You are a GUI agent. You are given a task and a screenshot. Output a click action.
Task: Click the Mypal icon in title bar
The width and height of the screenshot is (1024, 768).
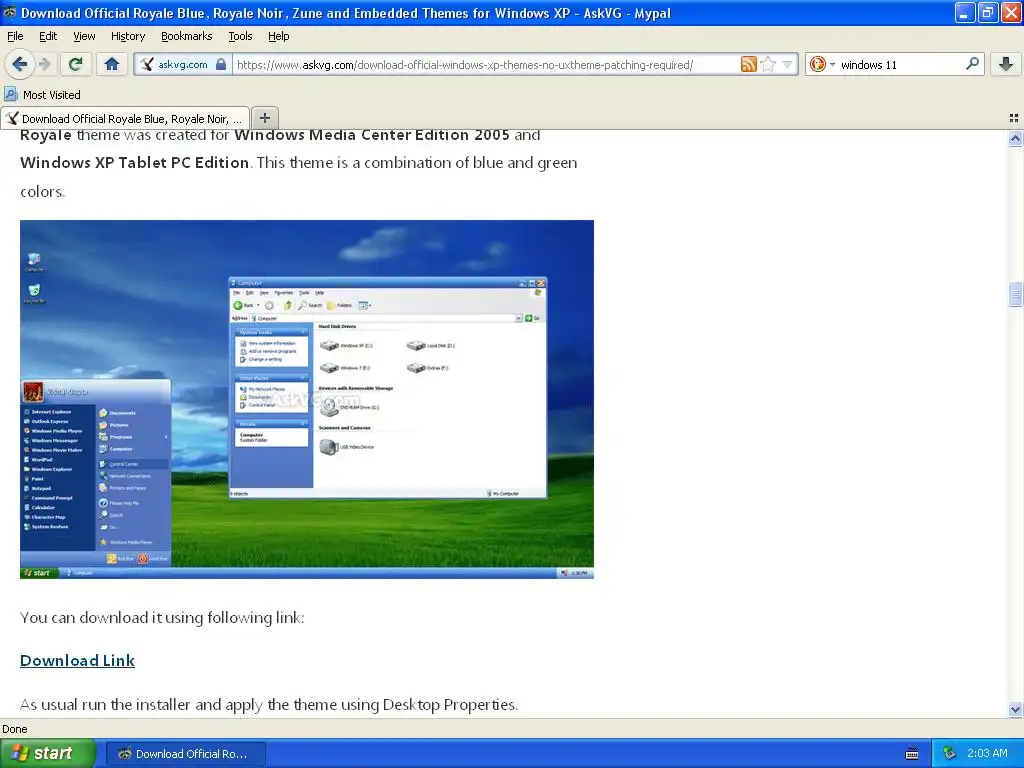[x=10, y=12]
